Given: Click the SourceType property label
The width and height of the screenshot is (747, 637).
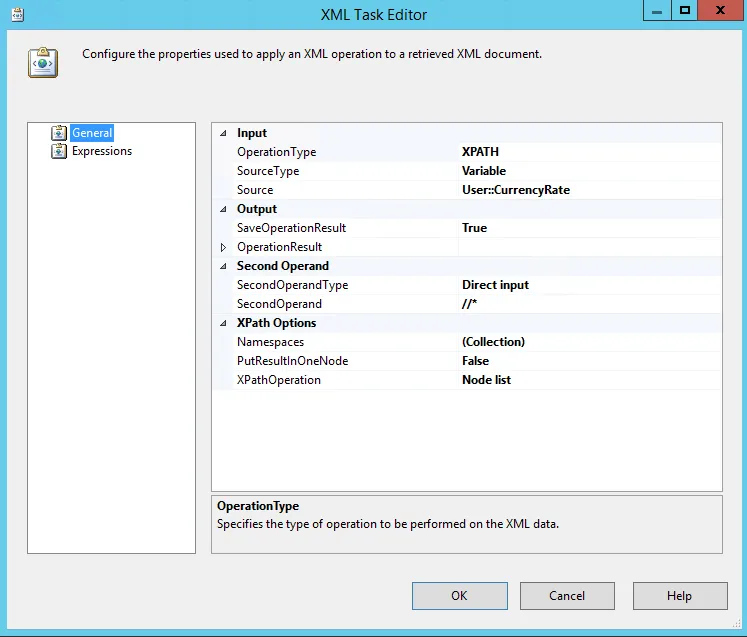Looking at the screenshot, I should pyautogui.click(x=268, y=171).
